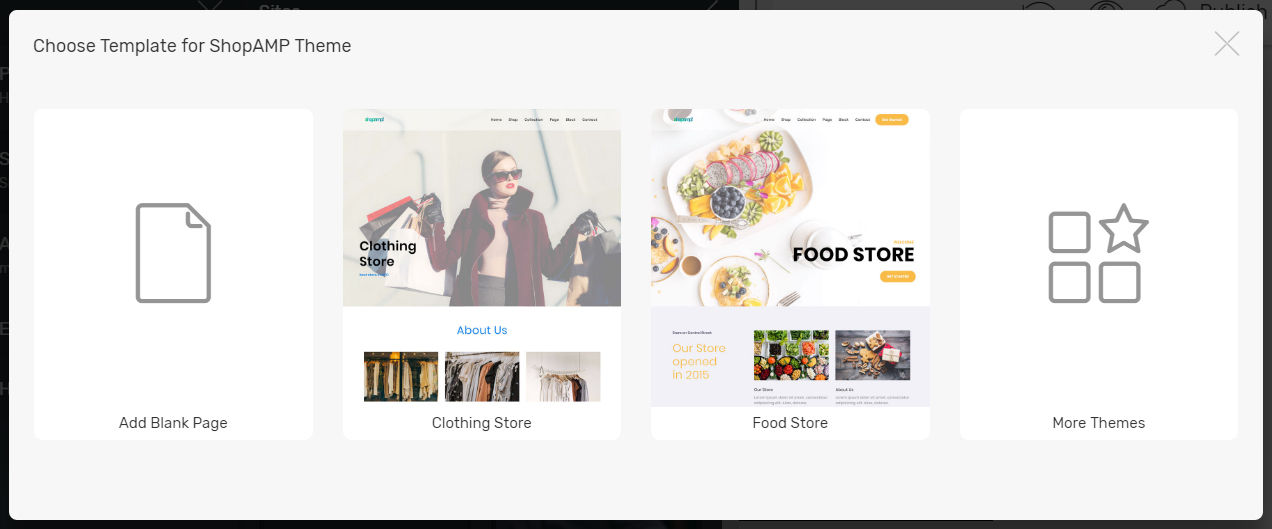This screenshot has height=529, width=1272.
Task: Click the preview eye icon in top bar
Action: tap(1103, 5)
